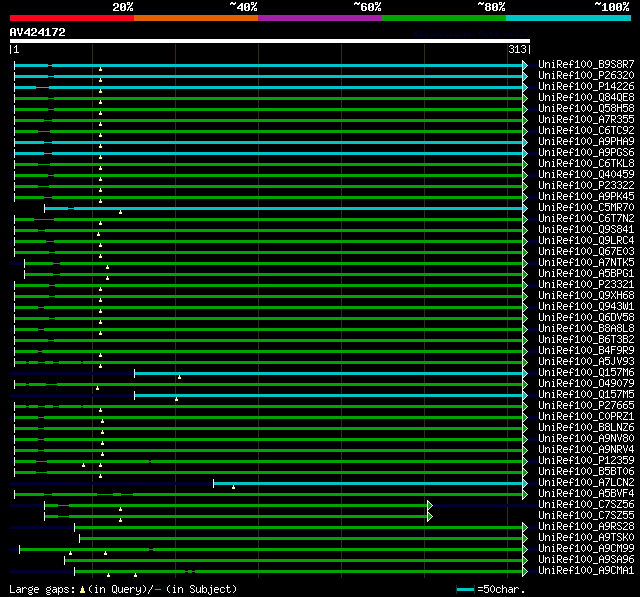640x597 pixels.
Task: Select the UniRef100_Q9S841 label
Action: 586,230
